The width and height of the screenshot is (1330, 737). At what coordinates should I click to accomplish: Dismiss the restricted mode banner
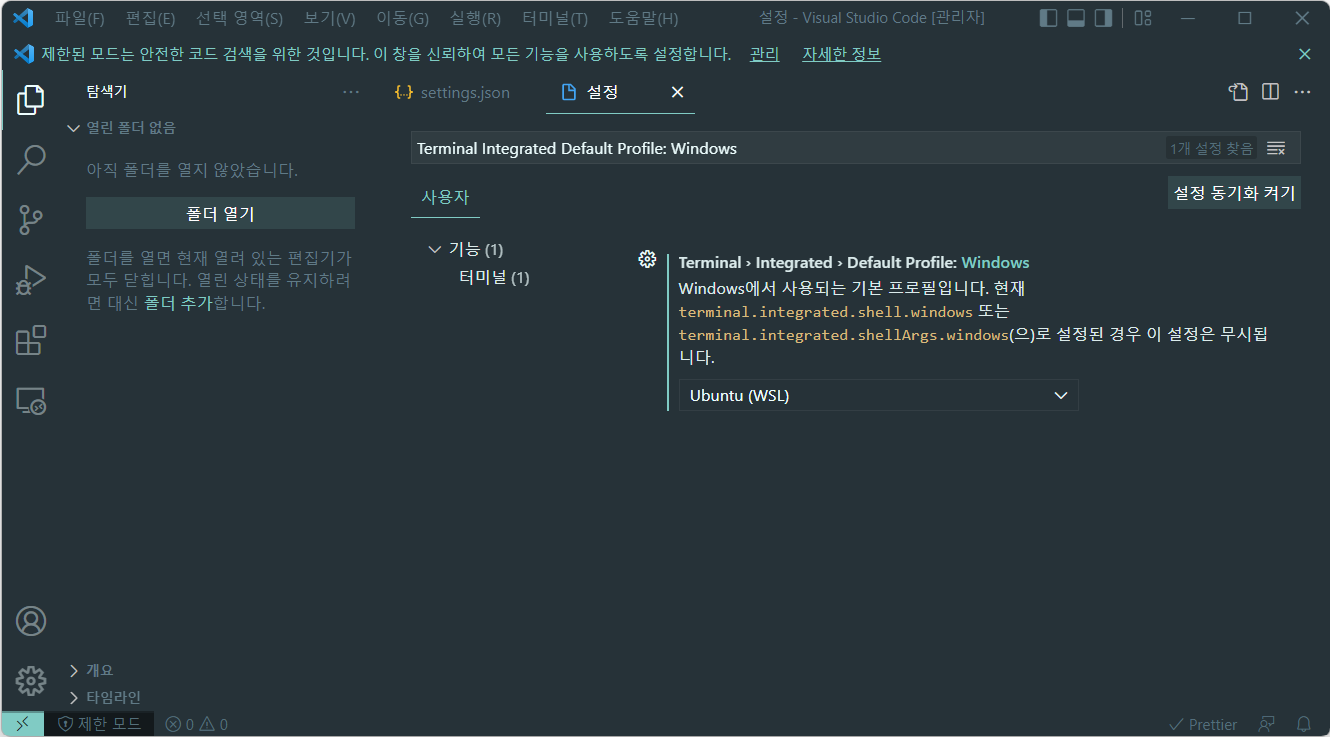click(1305, 54)
